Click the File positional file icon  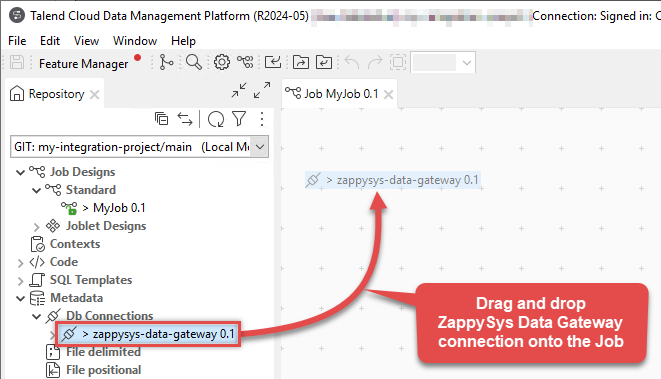point(53,370)
